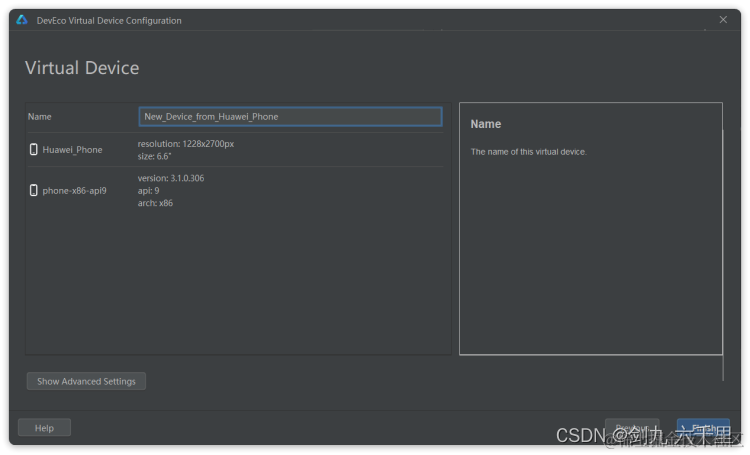750x455 pixels.
Task: Click the Finish button
Action: 703,427
